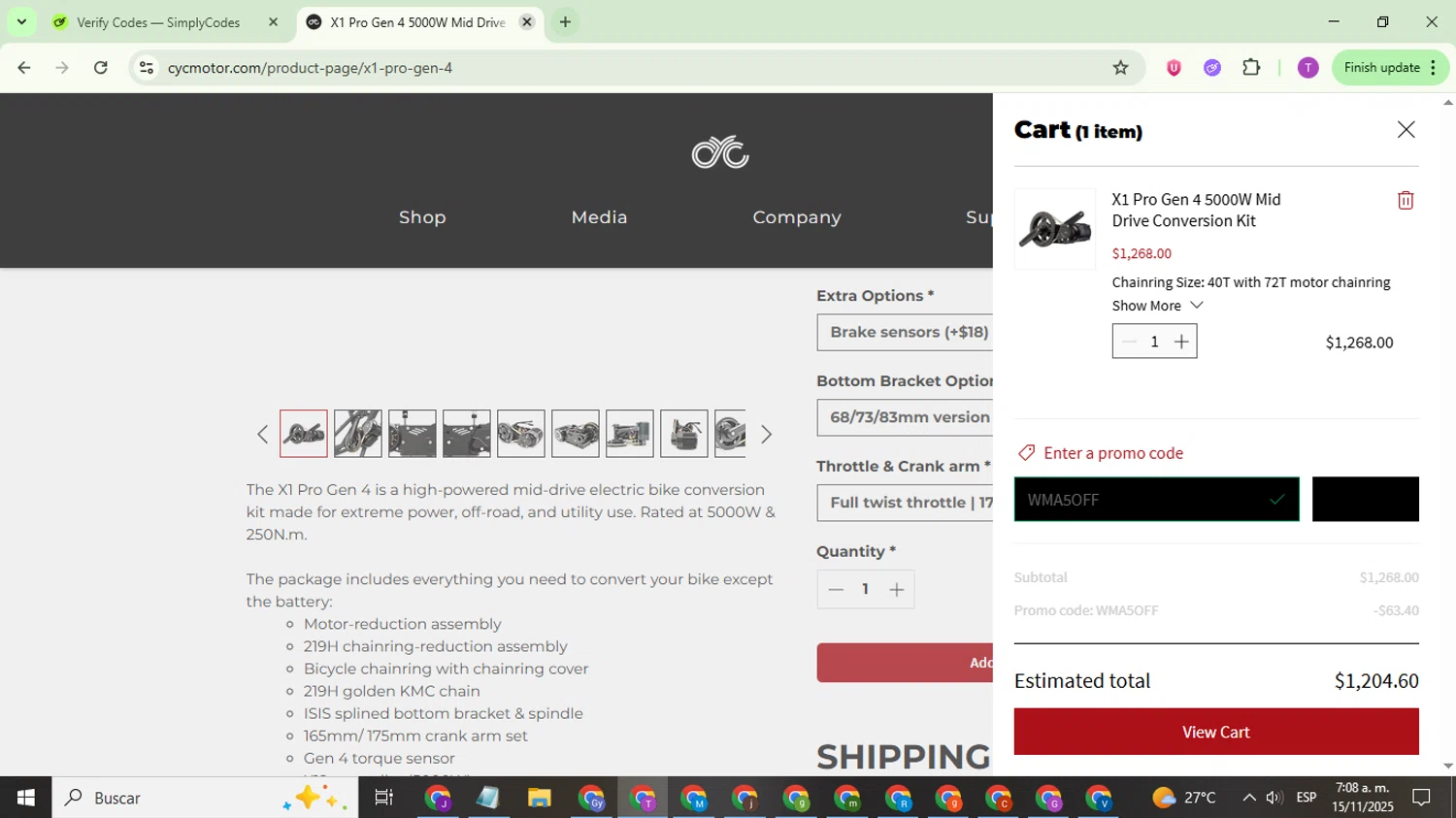Show next gallery thumbnails
This screenshot has width=1456, height=818.
[x=766, y=434]
